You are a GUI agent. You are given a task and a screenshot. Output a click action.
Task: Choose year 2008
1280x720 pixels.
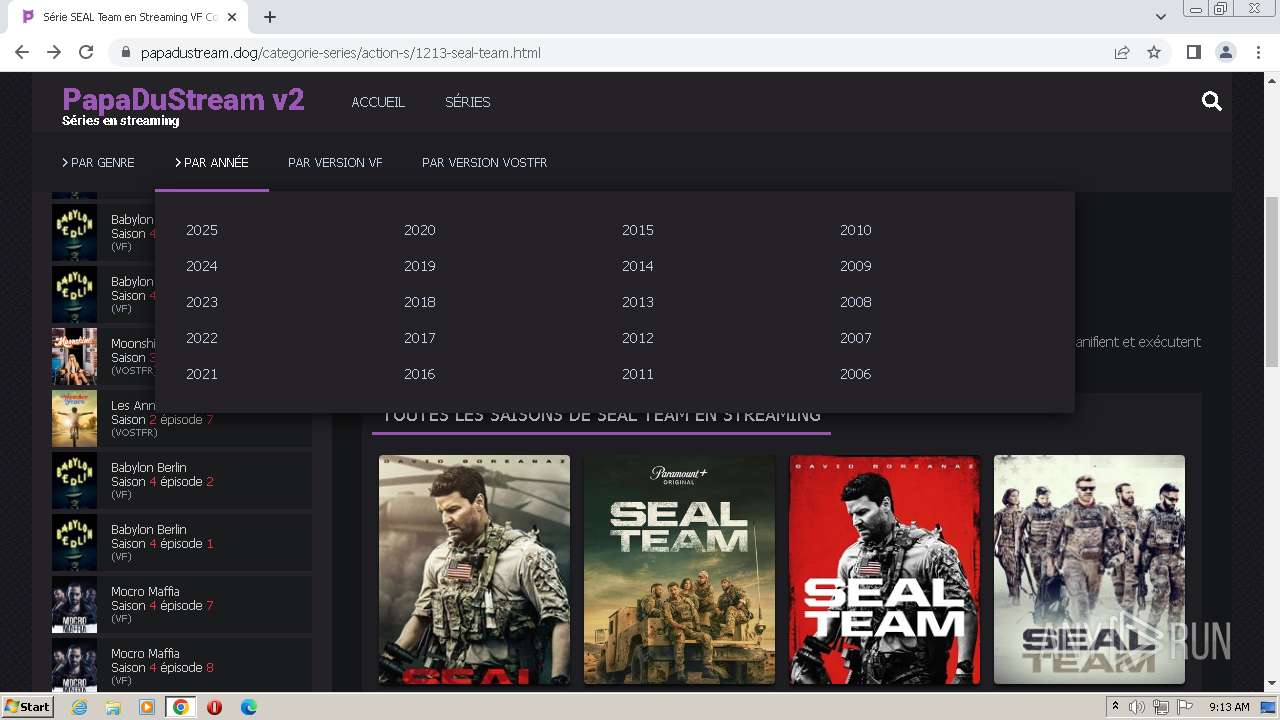856,302
